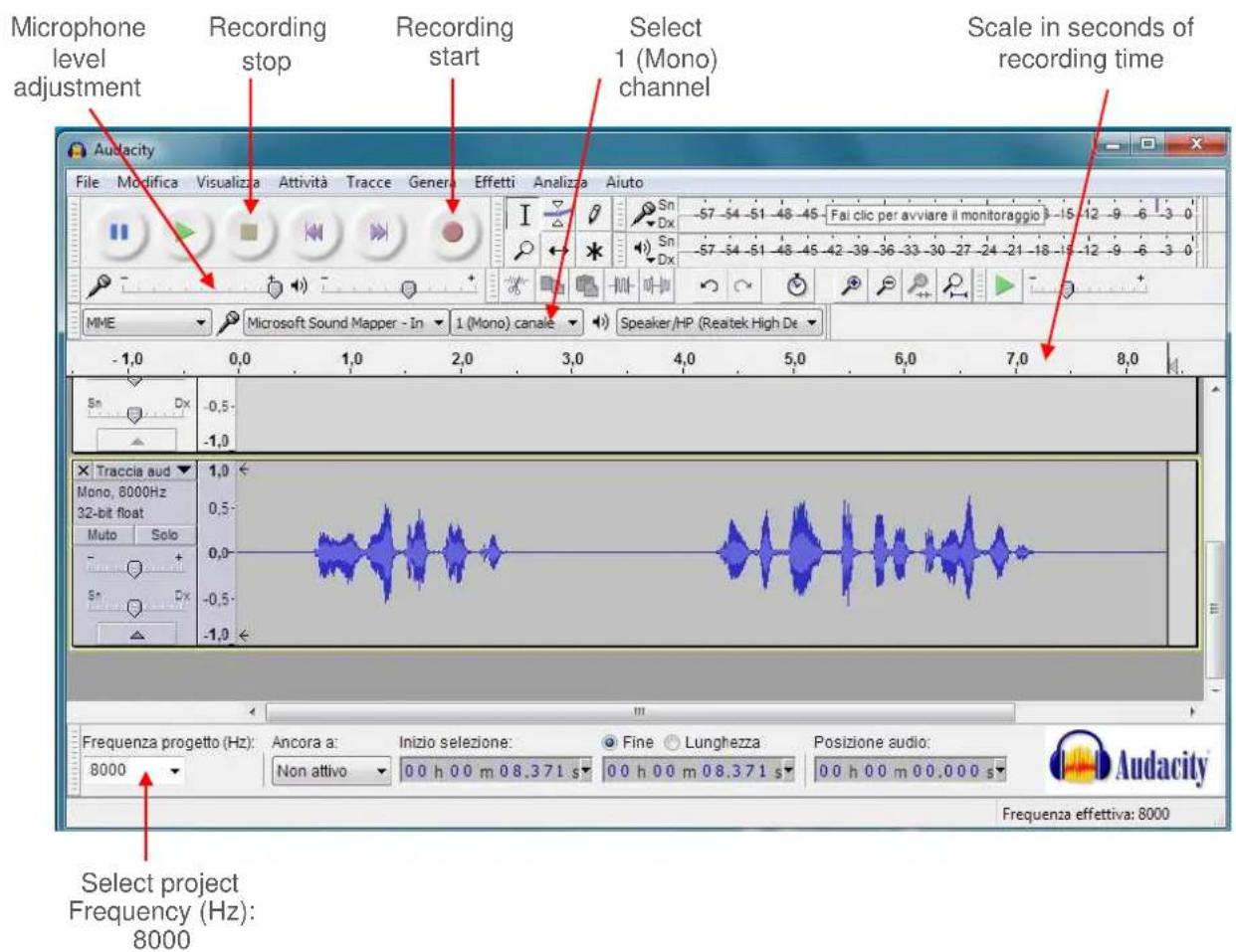Click the Paste icon in edit toolbar
1236x952 pixels.
[586, 286]
